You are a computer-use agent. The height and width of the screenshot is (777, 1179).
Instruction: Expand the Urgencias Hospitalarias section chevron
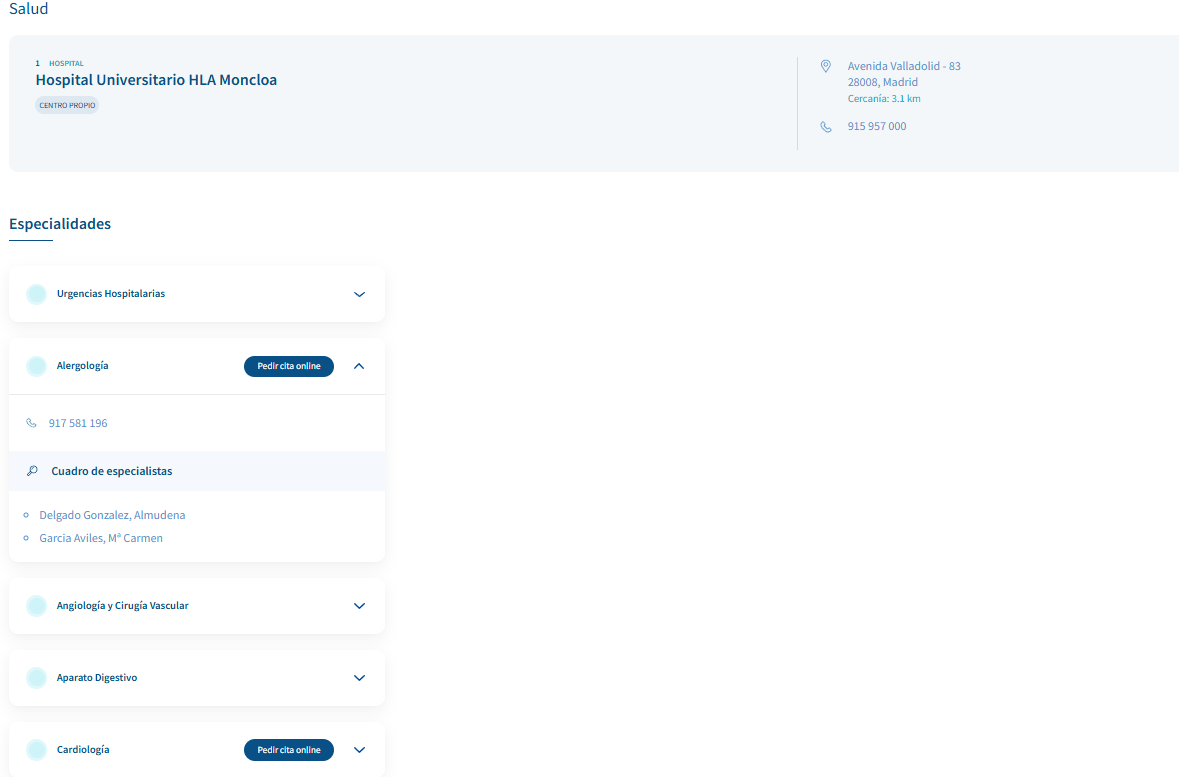tap(360, 294)
